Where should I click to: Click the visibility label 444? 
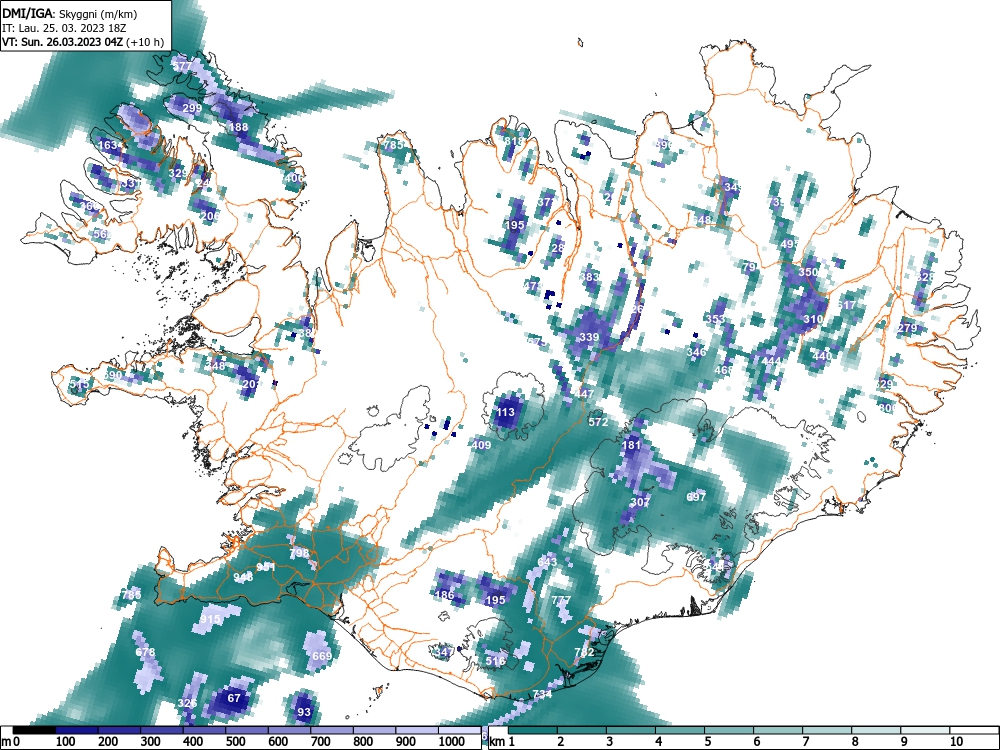tap(771, 361)
